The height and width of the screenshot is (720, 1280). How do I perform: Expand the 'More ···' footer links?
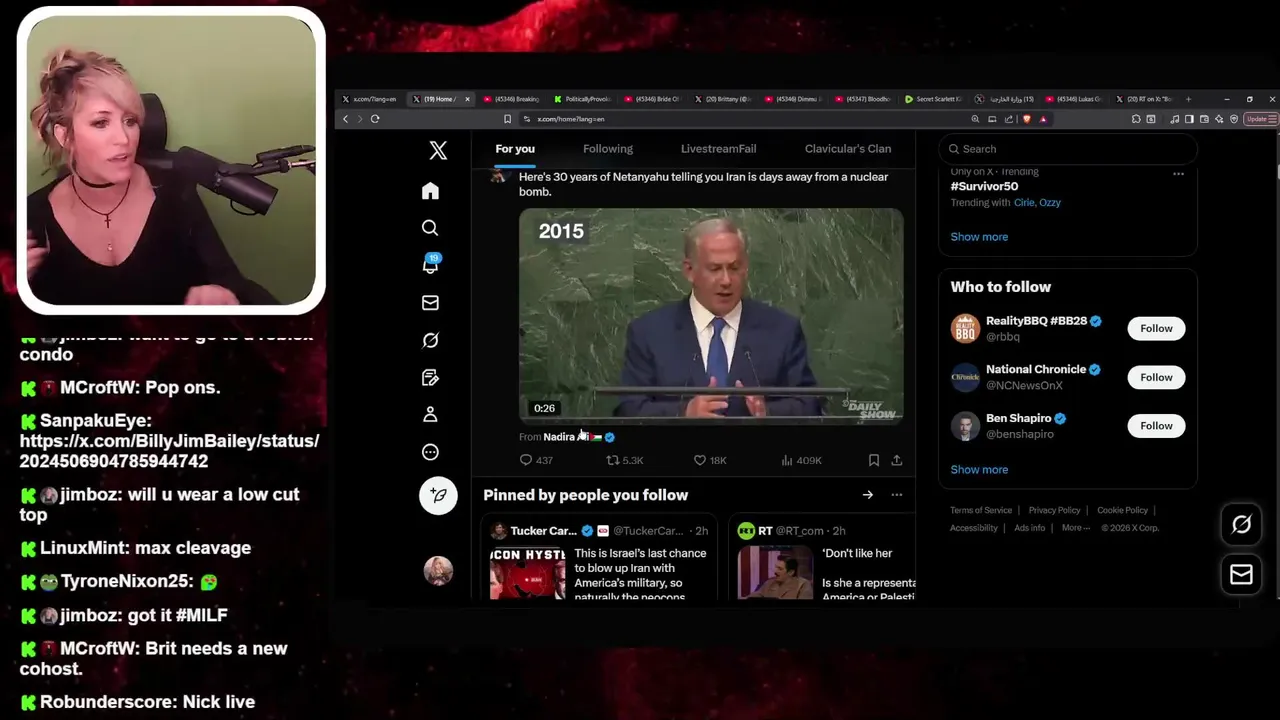tap(1076, 528)
